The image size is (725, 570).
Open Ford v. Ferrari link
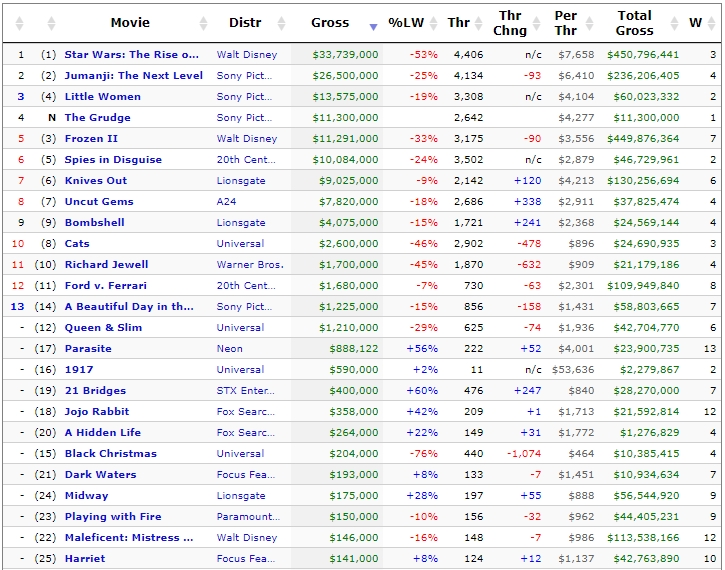point(105,286)
